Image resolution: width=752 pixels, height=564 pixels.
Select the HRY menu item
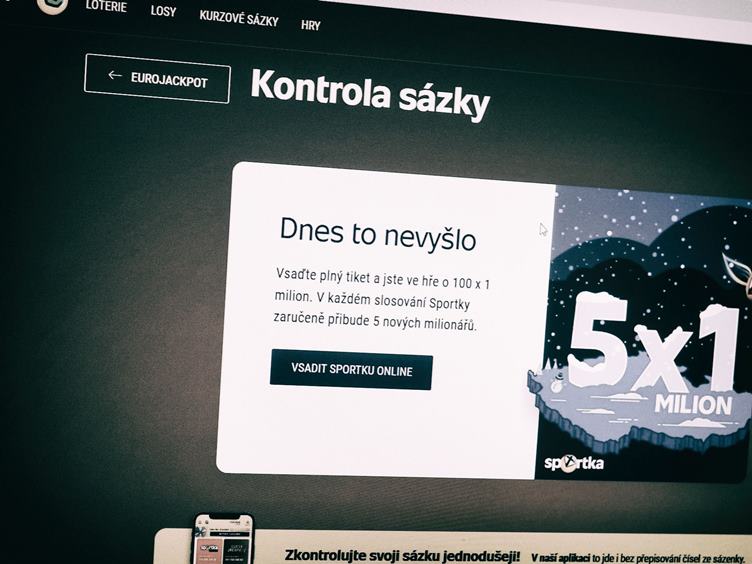coord(311,25)
